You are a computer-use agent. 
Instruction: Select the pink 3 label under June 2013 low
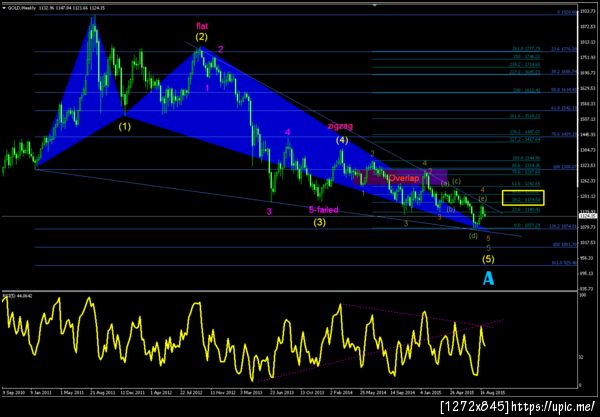pos(269,212)
